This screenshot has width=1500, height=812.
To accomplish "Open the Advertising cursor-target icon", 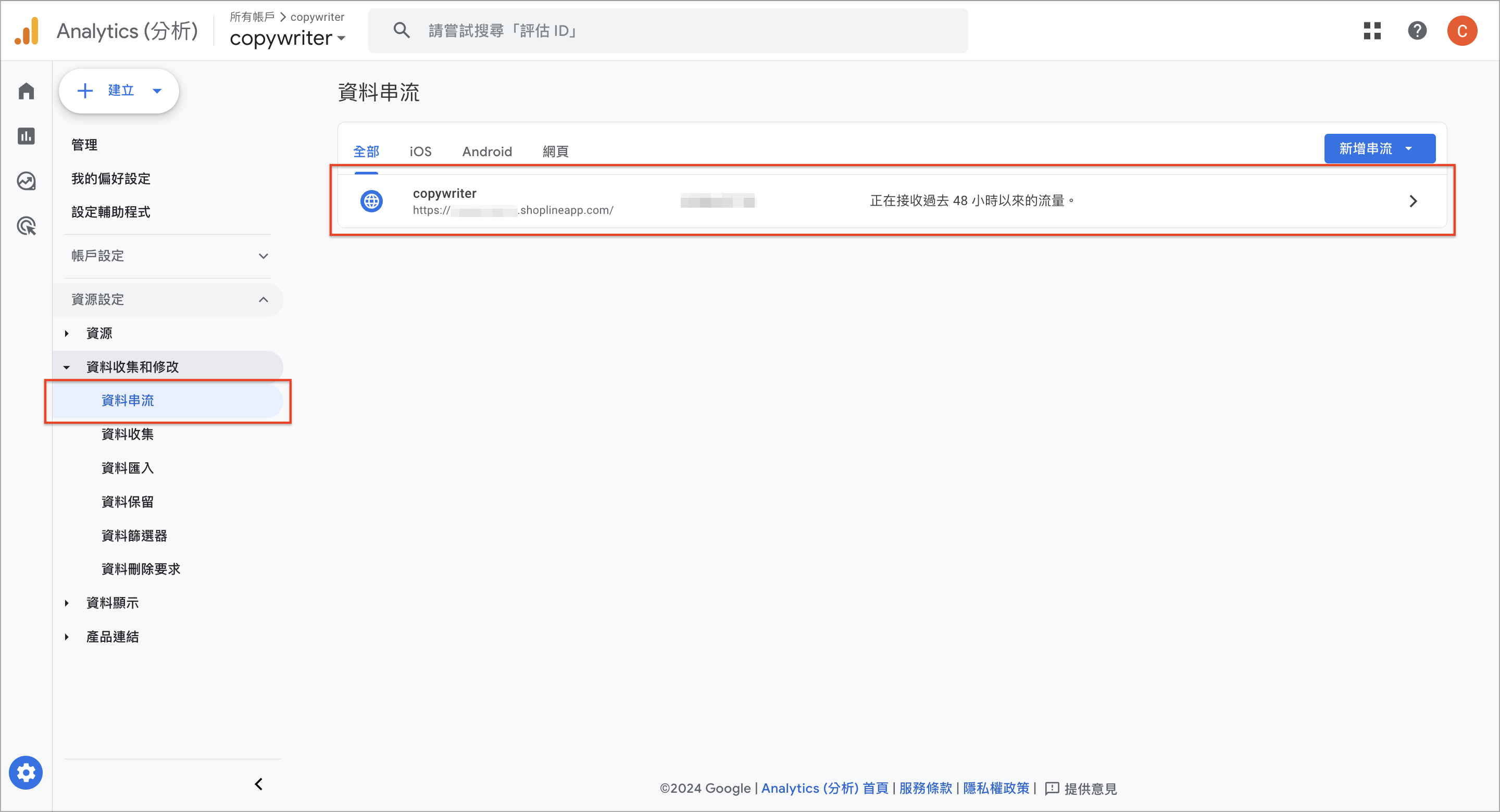I will coord(26,226).
